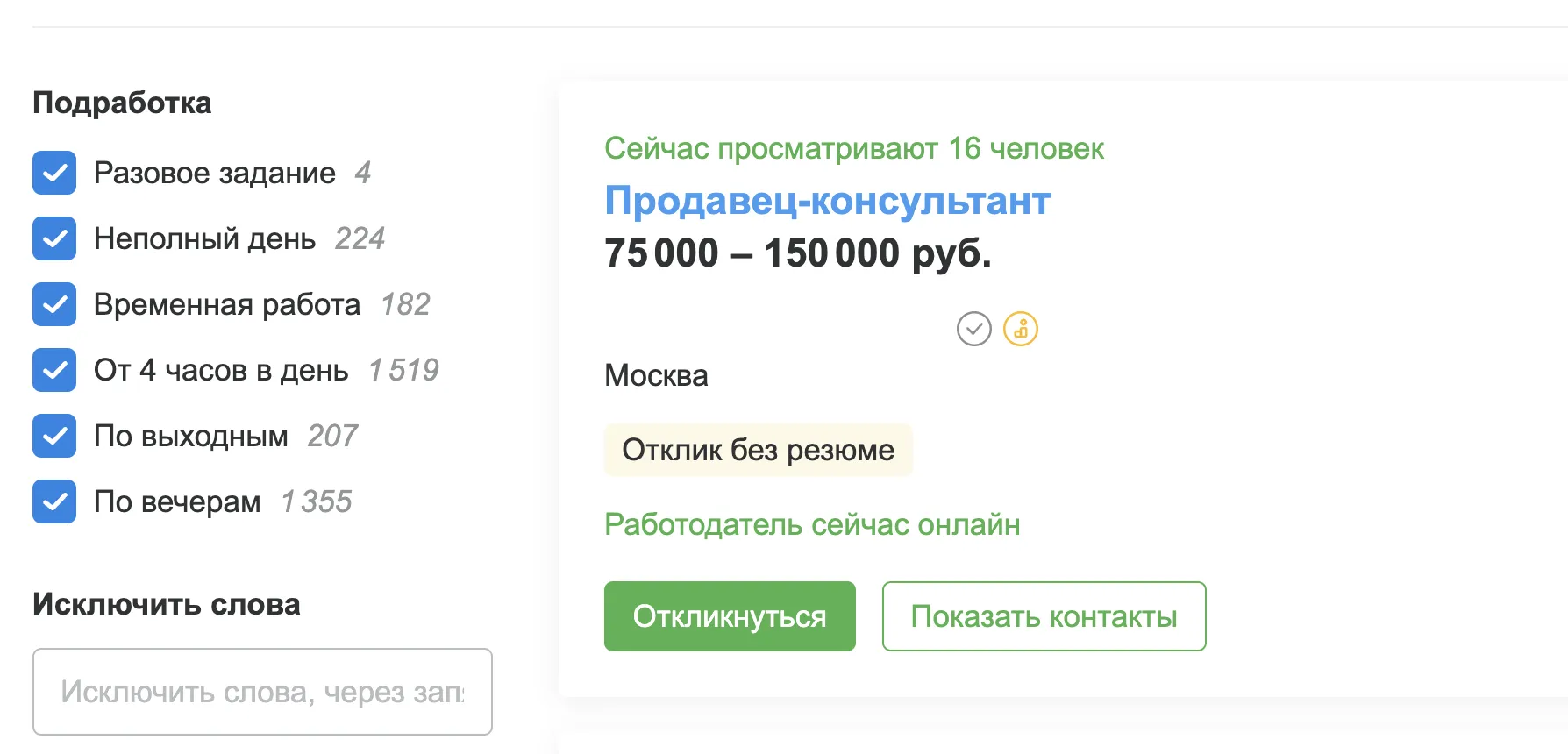The width and height of the screenshot is (1568, 754).
Task: Open the Продавец-консультант vacancy link
Action: [827, 201]
